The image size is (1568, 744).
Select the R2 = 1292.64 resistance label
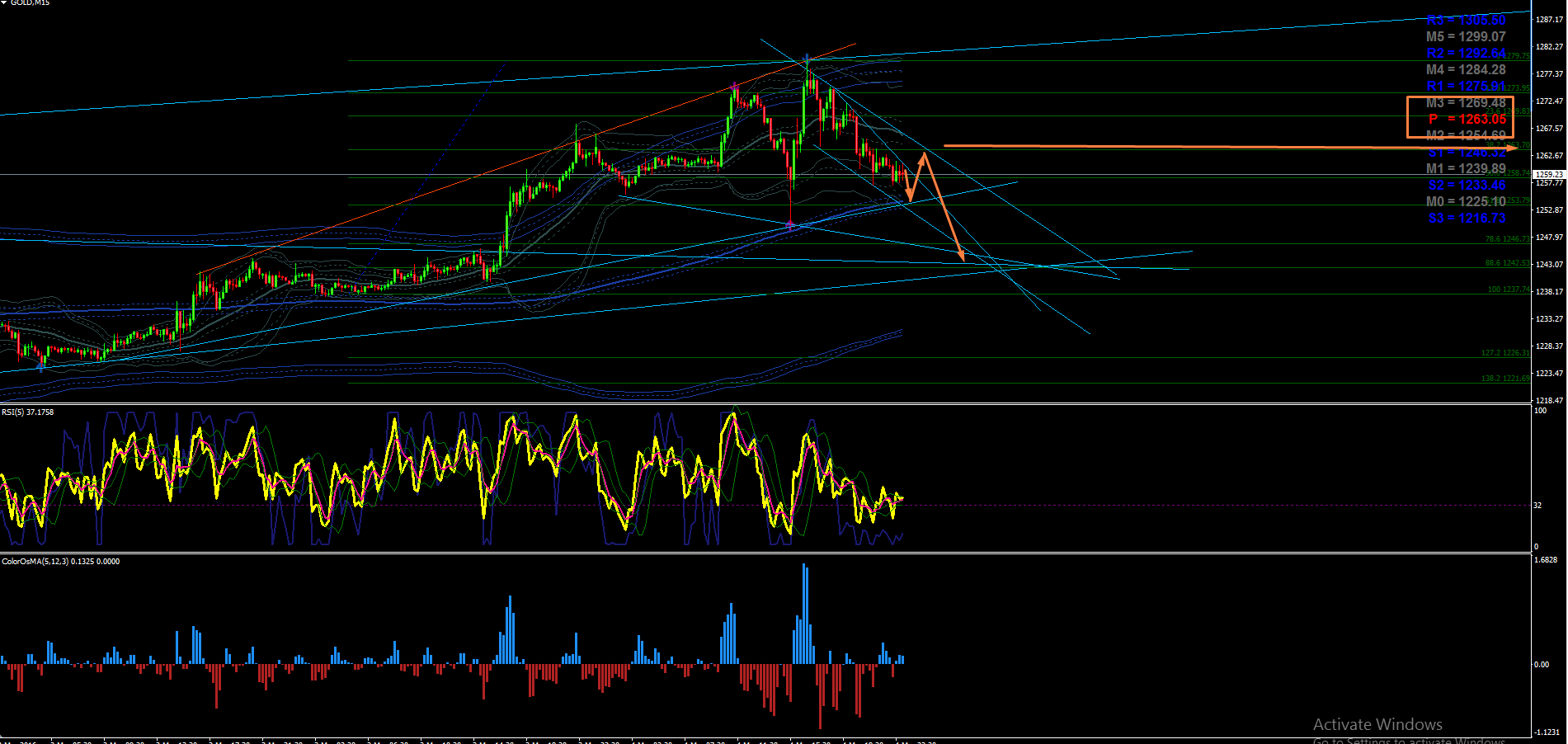[1467, 53]
